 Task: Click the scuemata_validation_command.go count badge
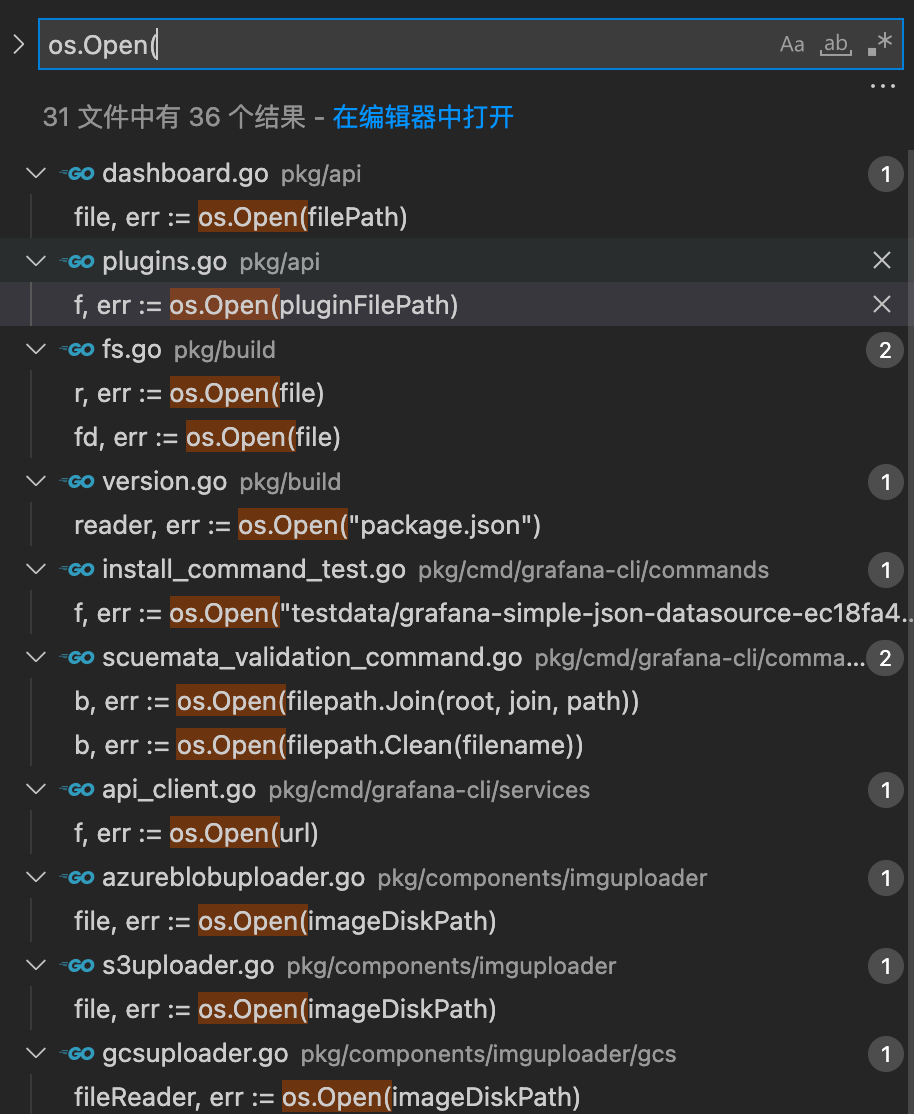tap(885, 658)
